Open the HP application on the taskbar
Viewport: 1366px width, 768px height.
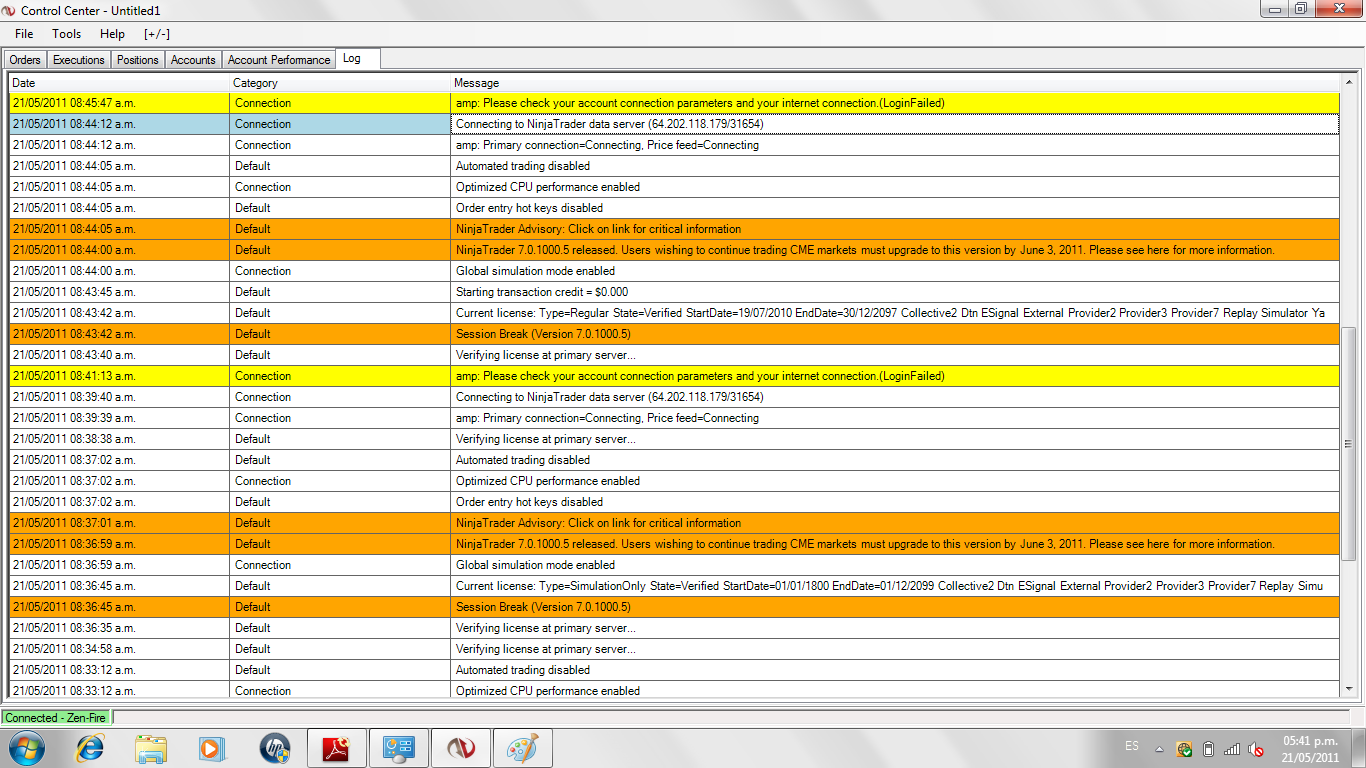(274, 748)
